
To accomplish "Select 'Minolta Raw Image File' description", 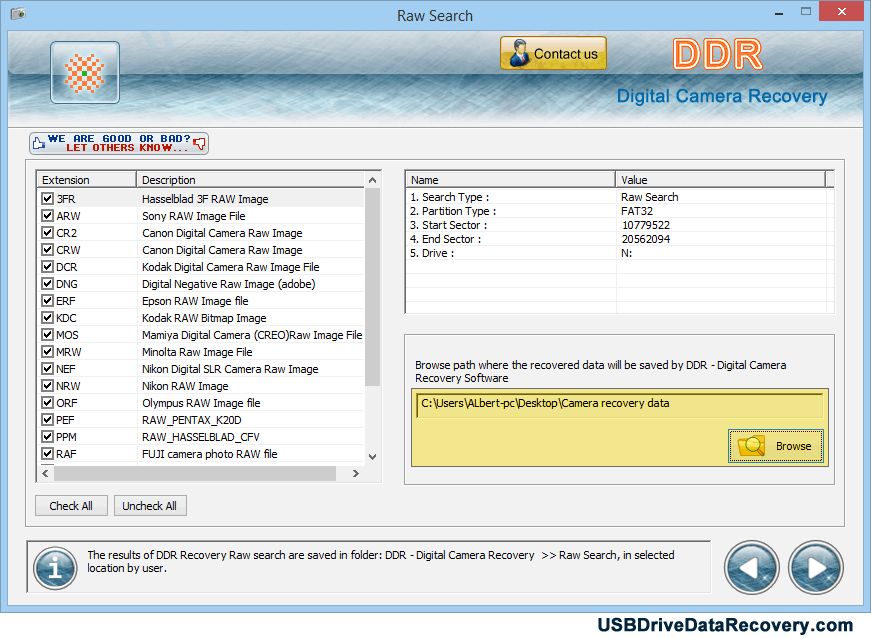I will pos(197,352).
